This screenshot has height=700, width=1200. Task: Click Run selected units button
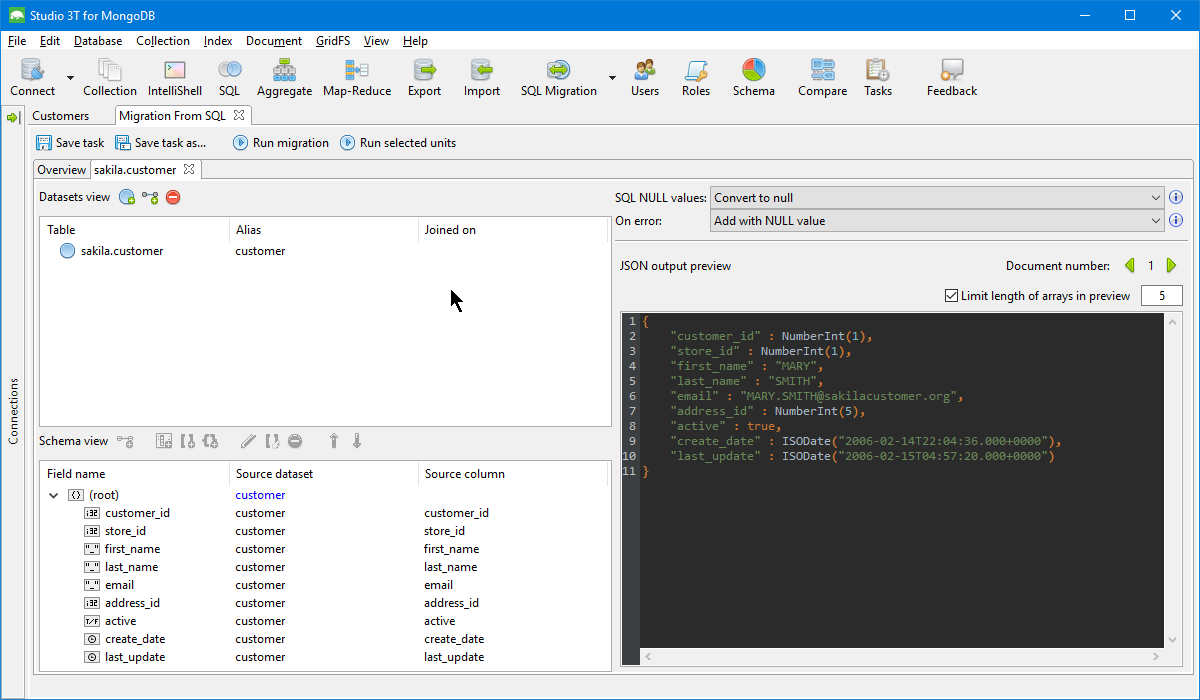[397, 143]
